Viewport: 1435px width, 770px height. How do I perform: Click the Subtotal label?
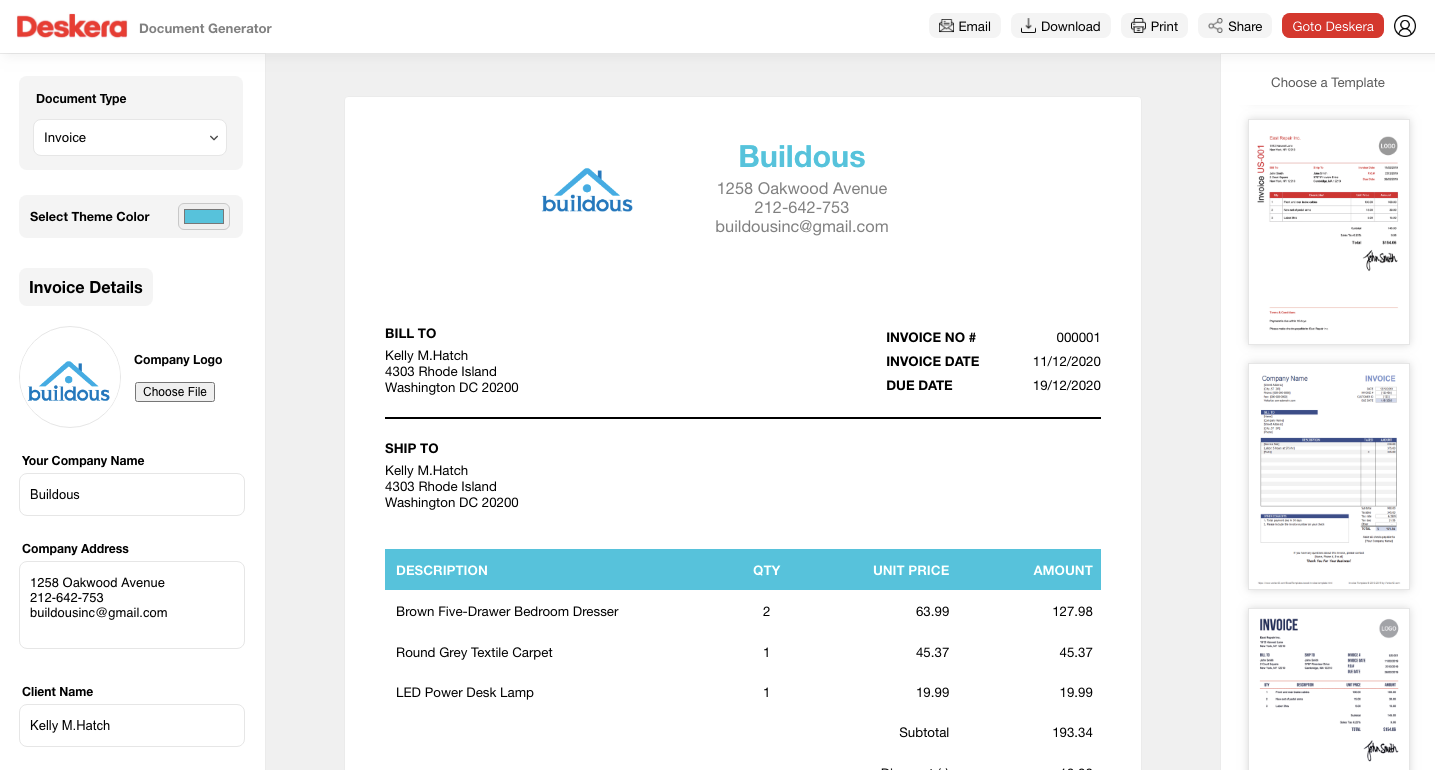pyautogui.click(x=924, y=732)
